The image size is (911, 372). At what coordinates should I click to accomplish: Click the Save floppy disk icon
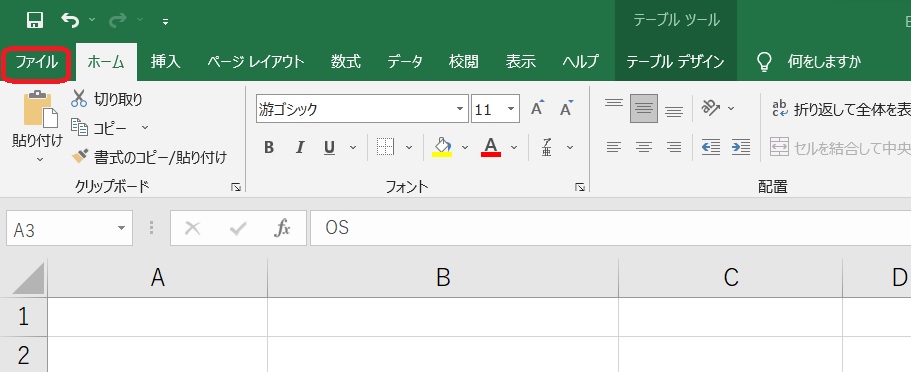[x=35, y=21]
